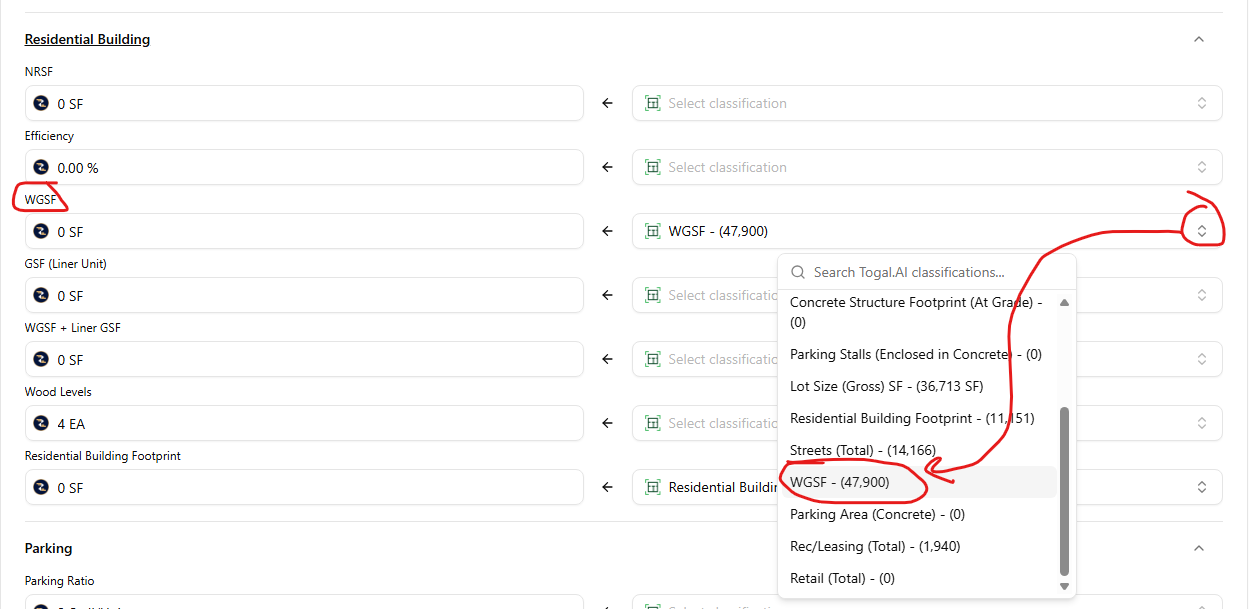This screenshot has height=609, width=1257.
Task: Click the search magnifier icon in dropdown
Action: point(798,272)
